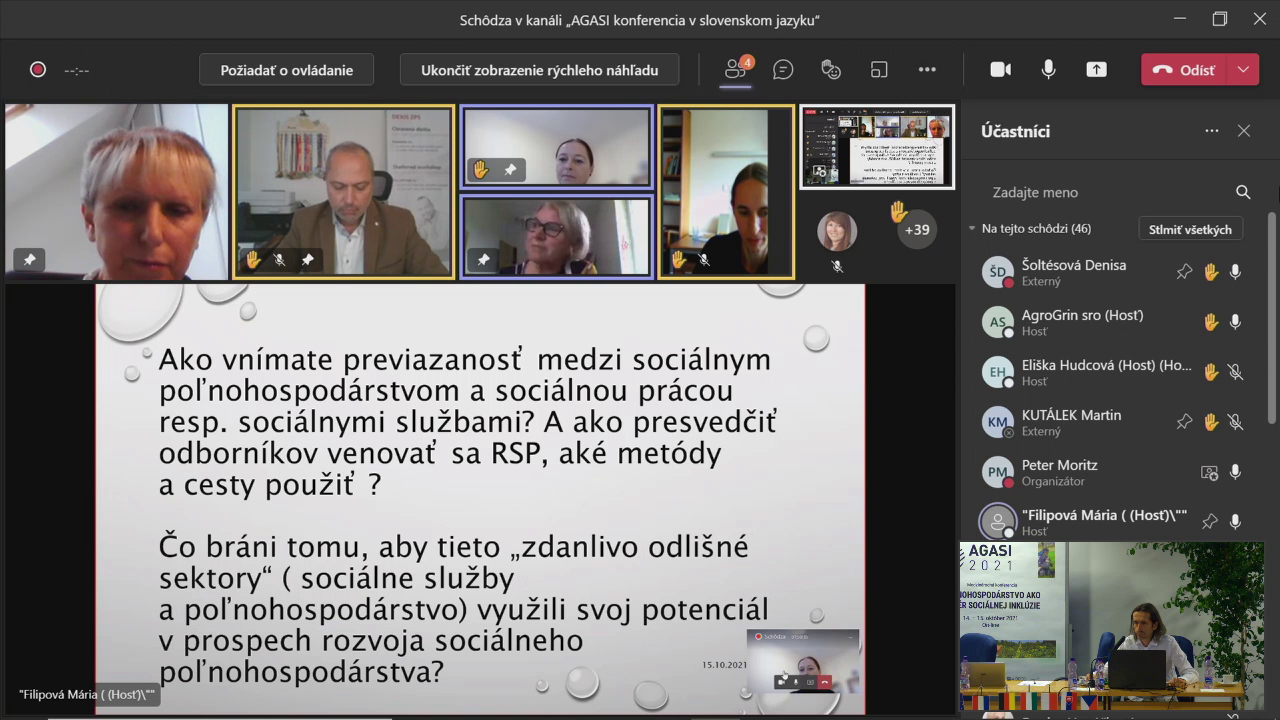The height and width of the screenshot is (720, 1280).
Task: Click pin icon next to Šoltésová Denisa
Action: coord(1185,272)
